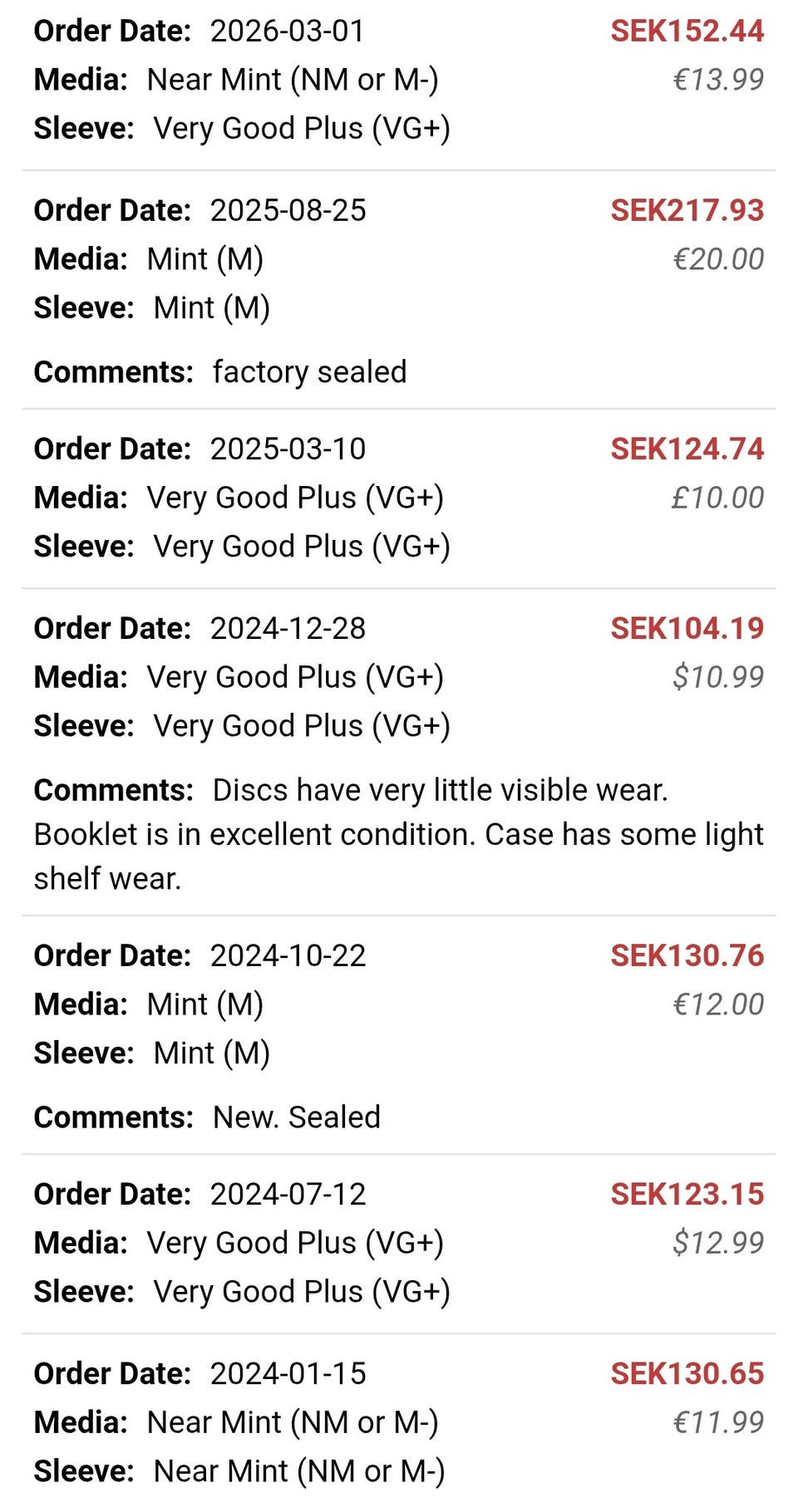Click the SEK130.65 price
The height and width of the screenshot is (1512, 798).
coord(687,1374)
